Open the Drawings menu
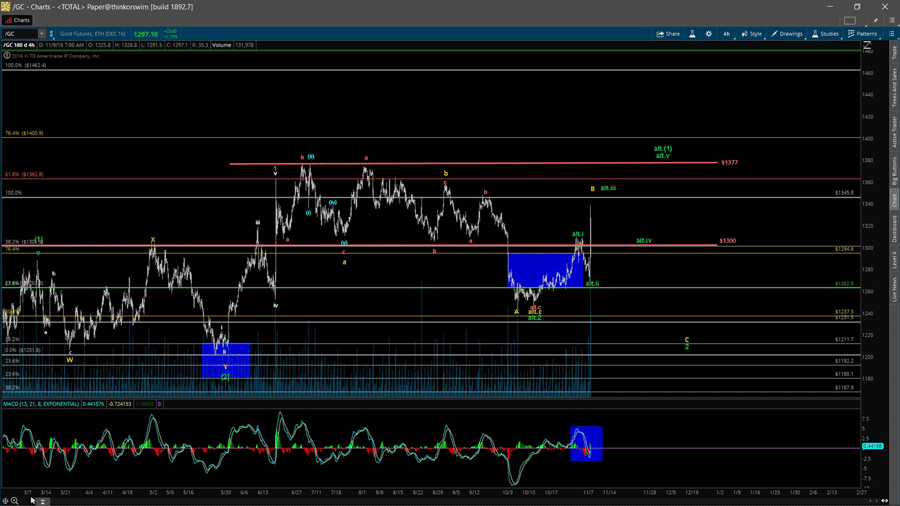900x506 pixels. (x=787, y=34)
